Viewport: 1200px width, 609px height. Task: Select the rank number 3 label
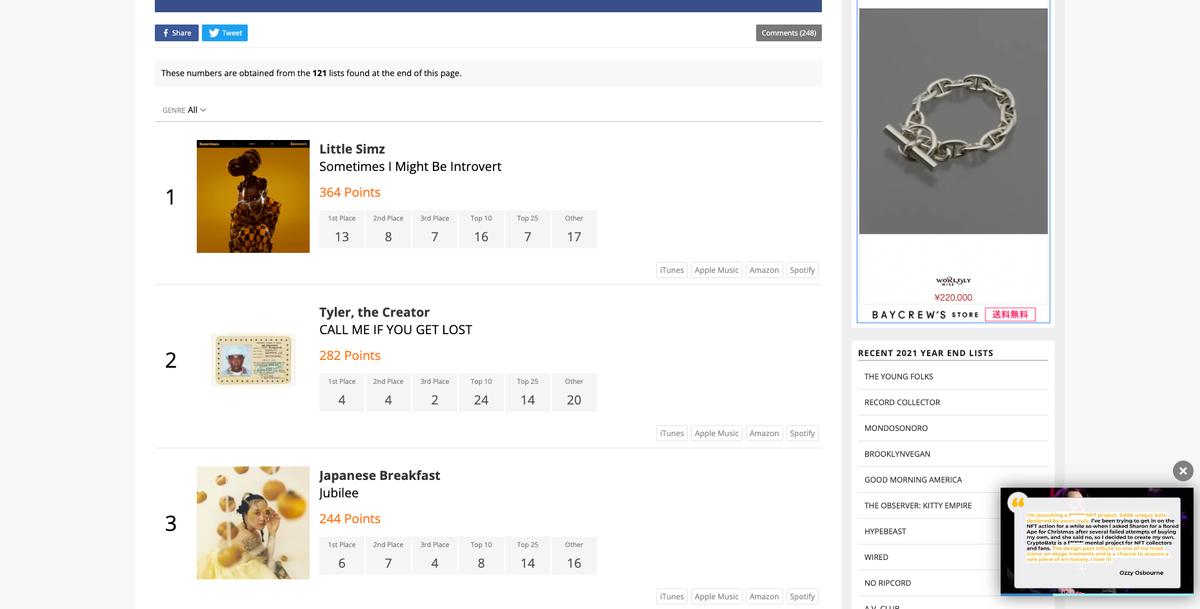pyautogui.click(x=170, y=523)
